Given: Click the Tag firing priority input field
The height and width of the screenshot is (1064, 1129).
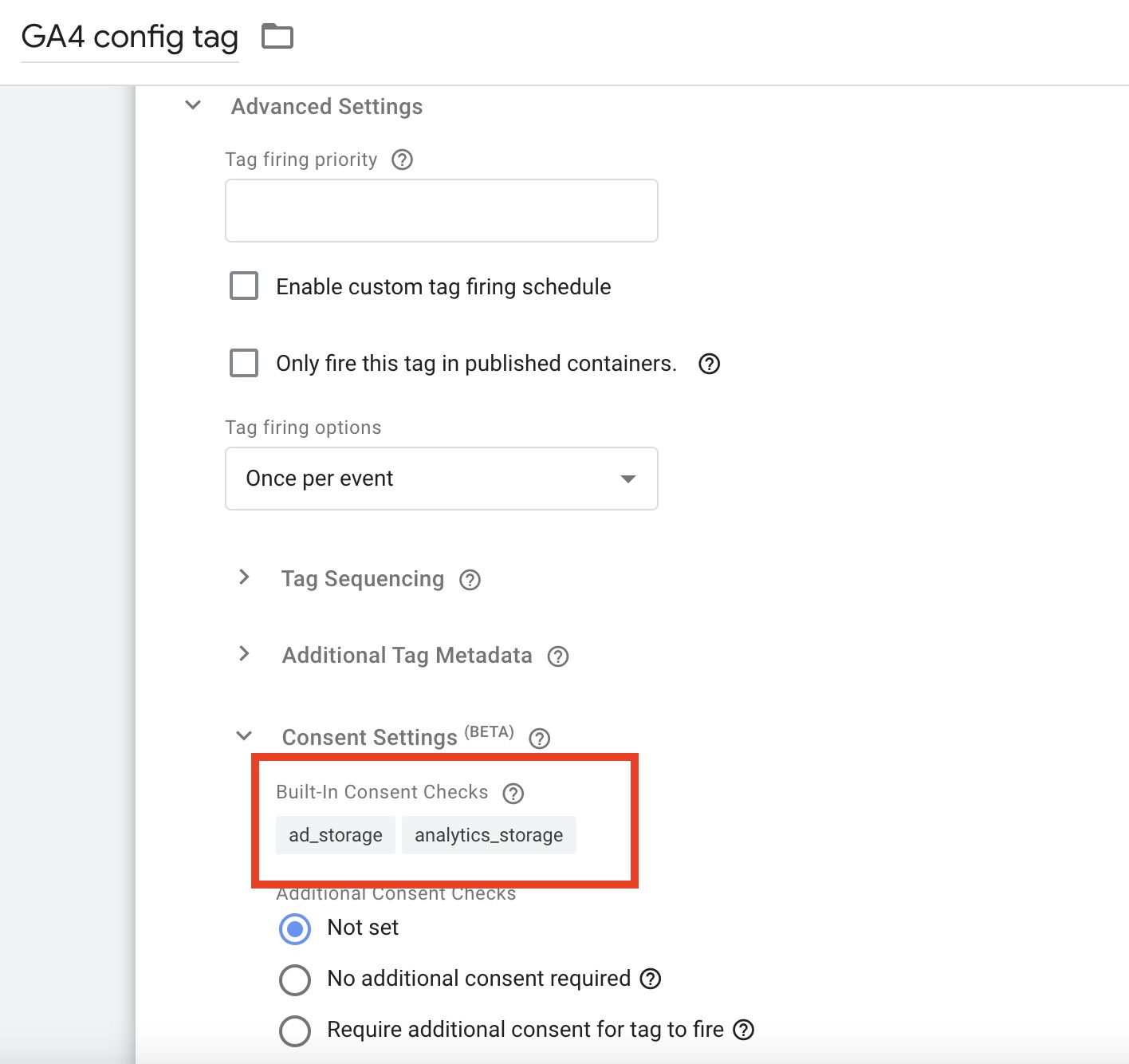Looking at the screenshot, I should pyautogui.click(x=441, y=211).
